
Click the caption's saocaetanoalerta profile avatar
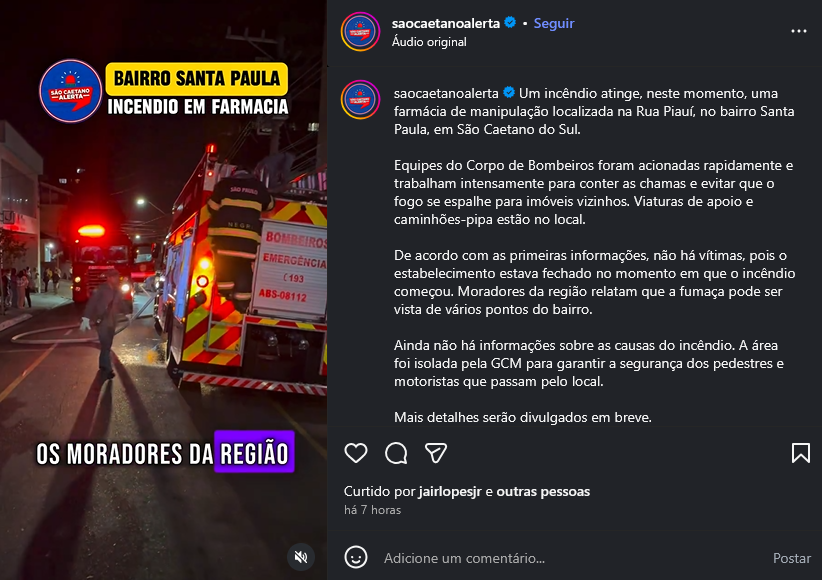[x=361, y=99]
